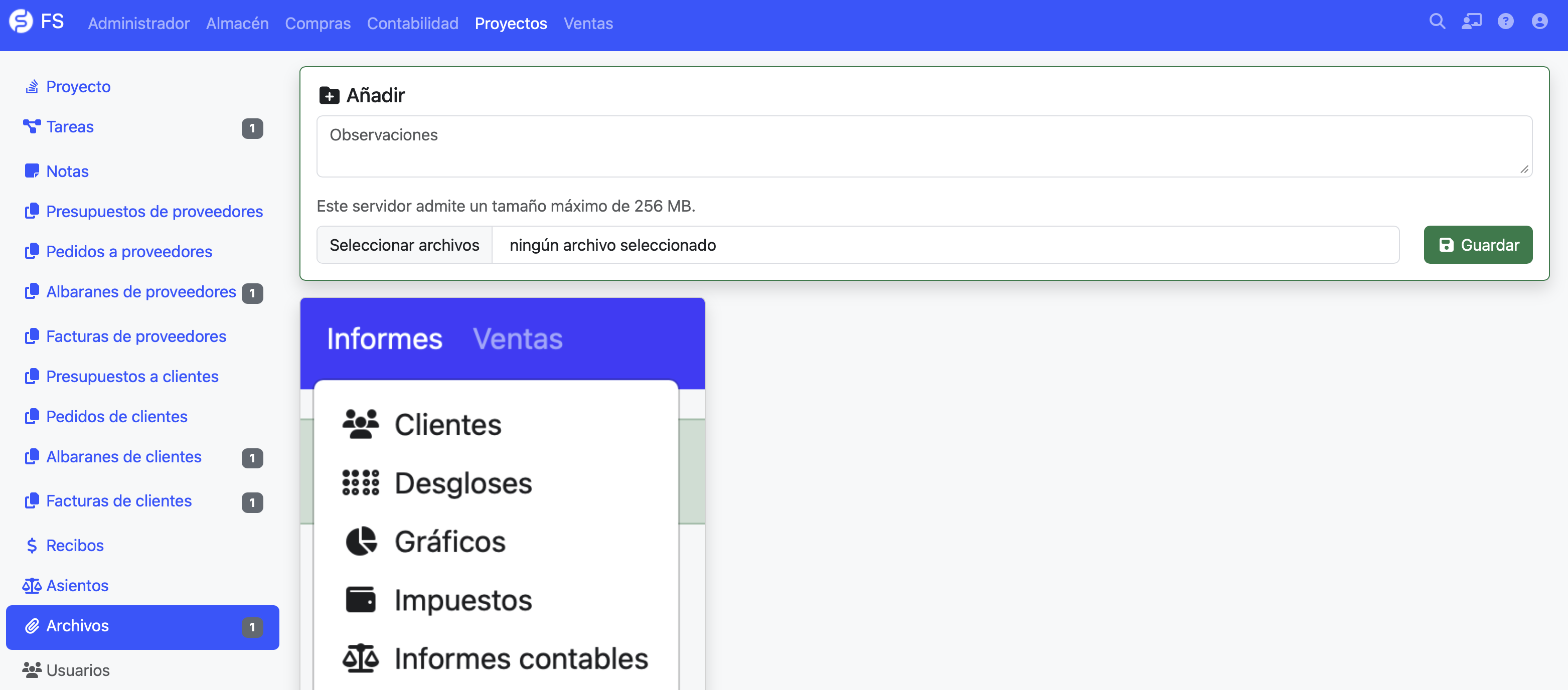Open the help question mark icon
The image size is (1568, 690).
1505,22
